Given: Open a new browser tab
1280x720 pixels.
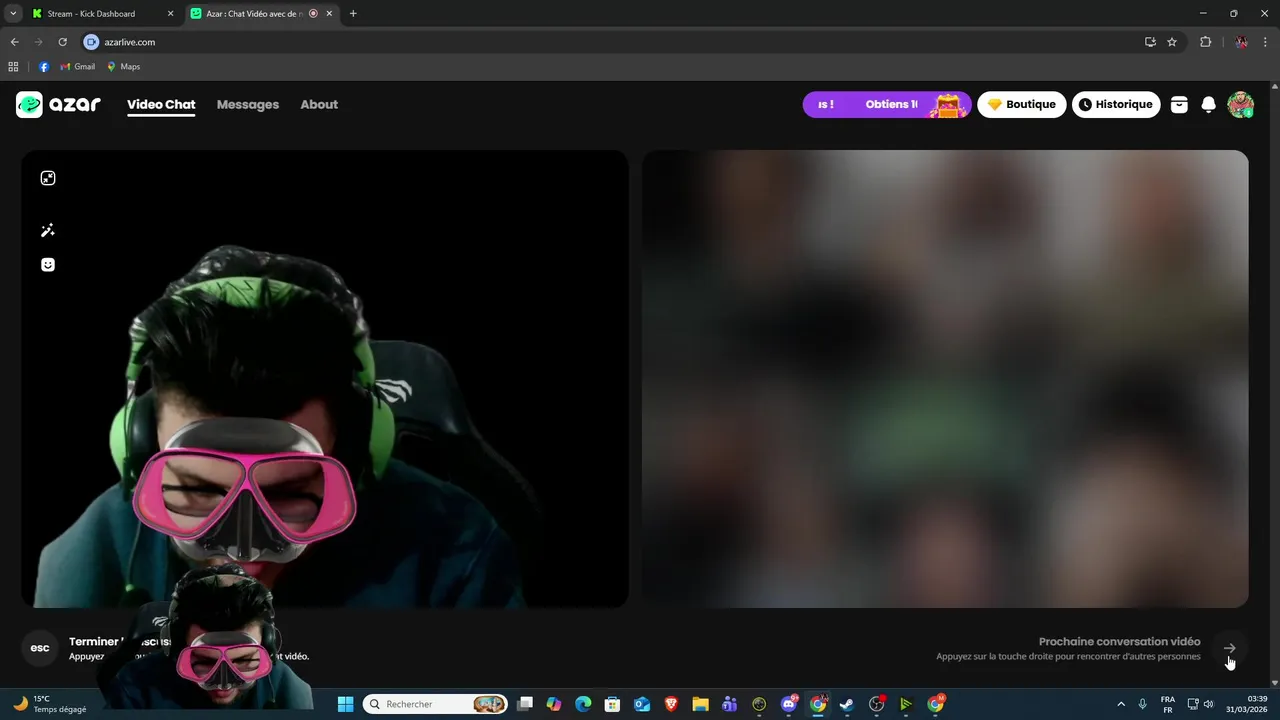Looking at the screenshot, I should 353,14.
